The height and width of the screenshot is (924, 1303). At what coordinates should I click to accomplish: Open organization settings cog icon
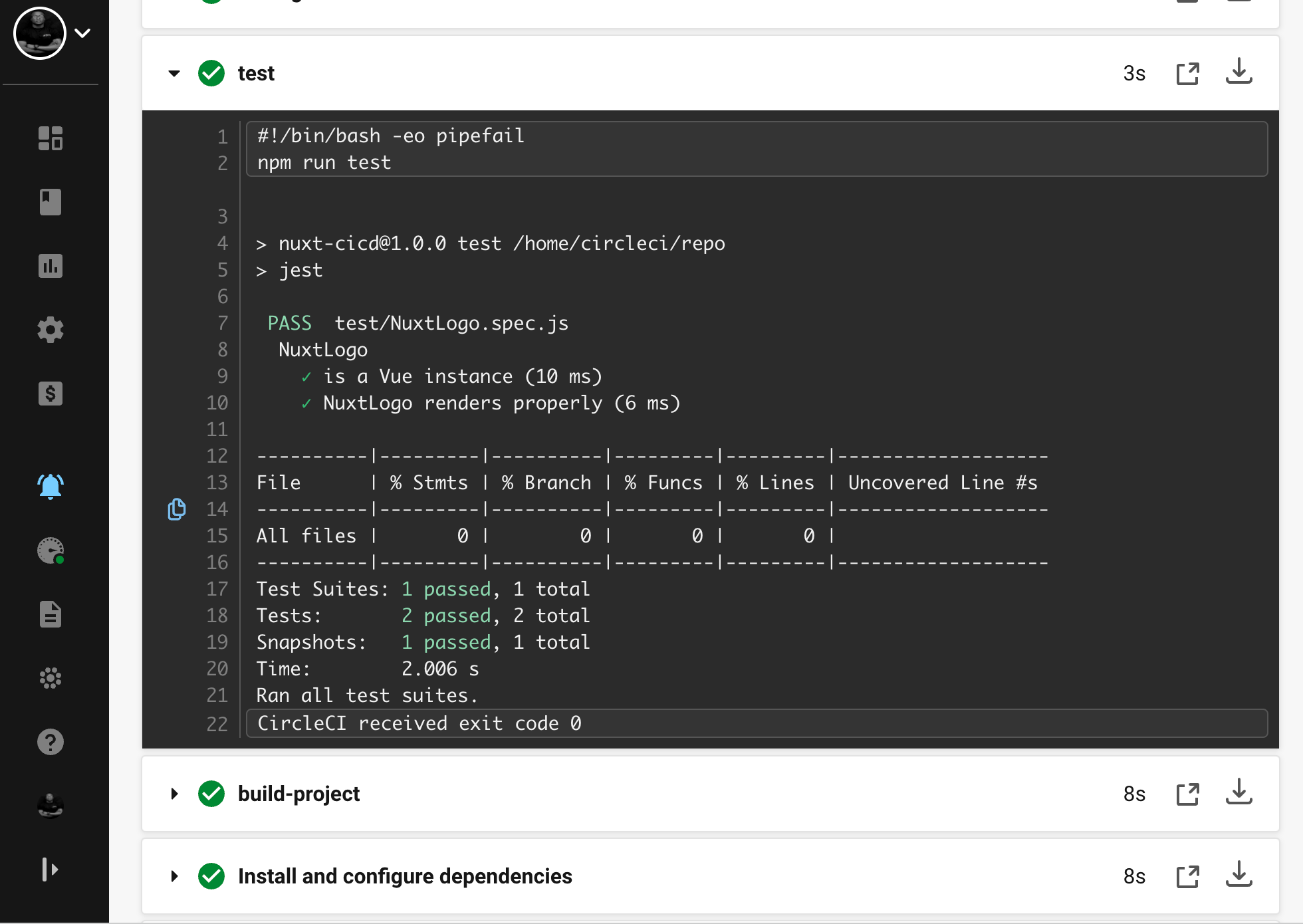(x=51, y=677)
